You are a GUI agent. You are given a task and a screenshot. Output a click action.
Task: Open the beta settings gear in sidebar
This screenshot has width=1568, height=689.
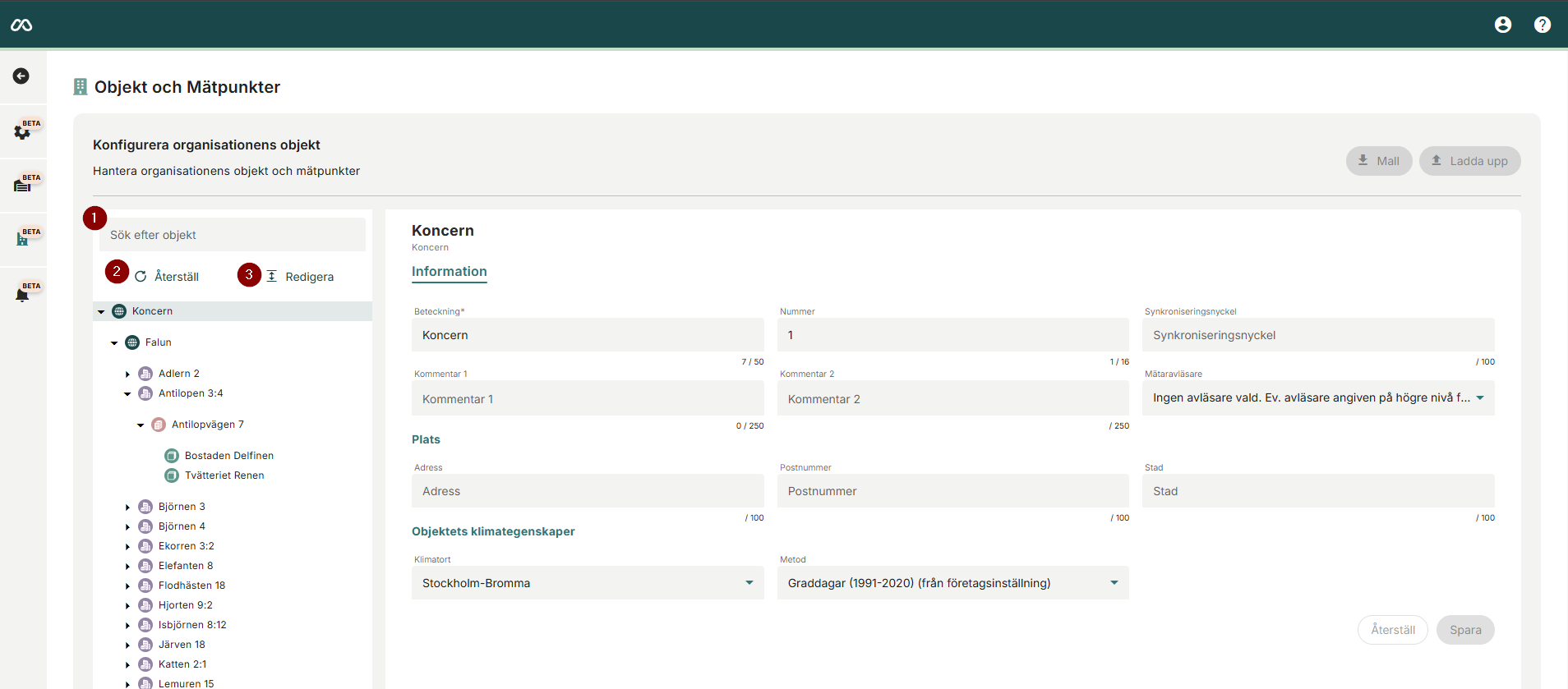coord(22,131)
